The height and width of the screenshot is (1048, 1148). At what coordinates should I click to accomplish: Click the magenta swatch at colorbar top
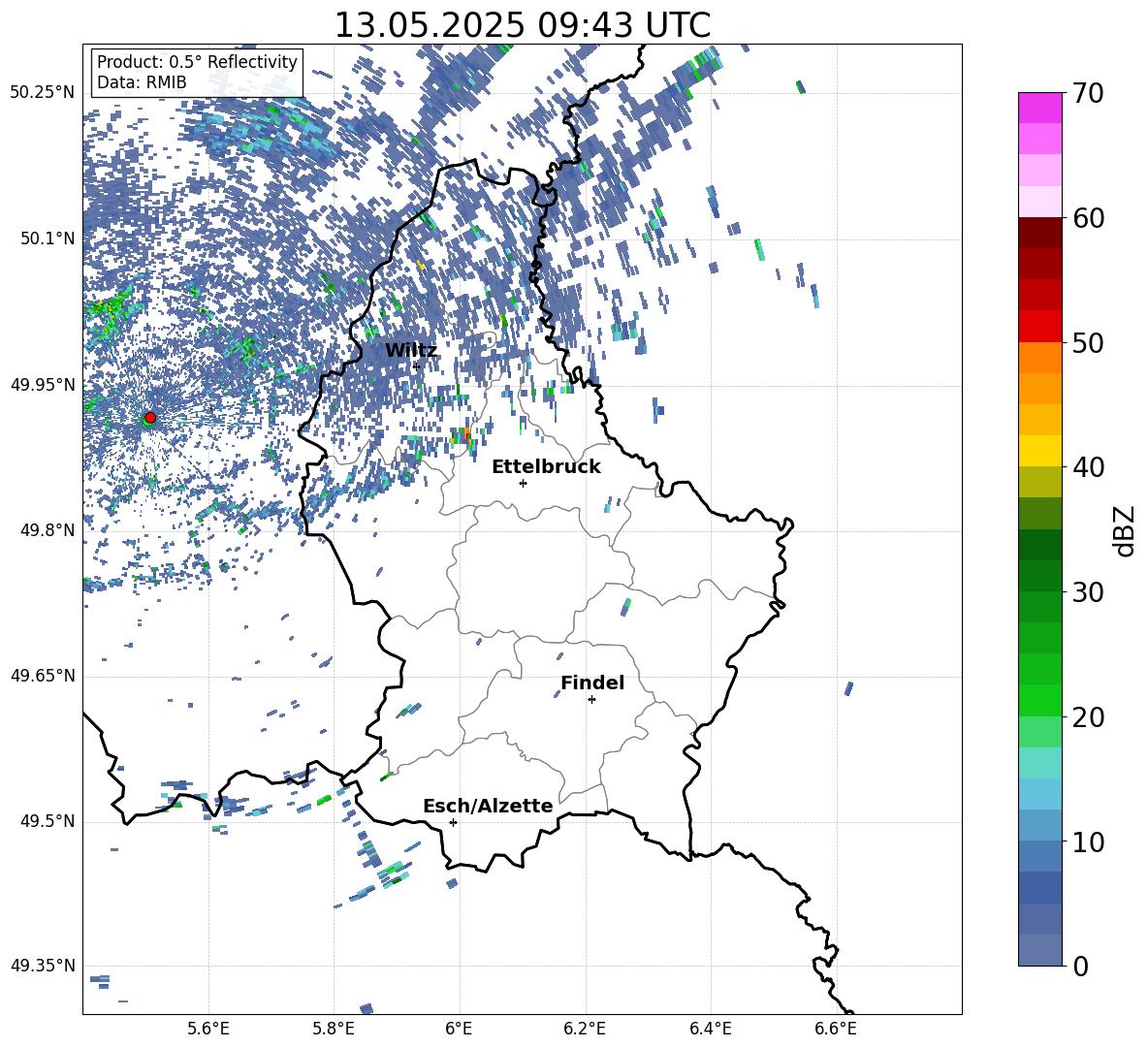pos(1039,108)
